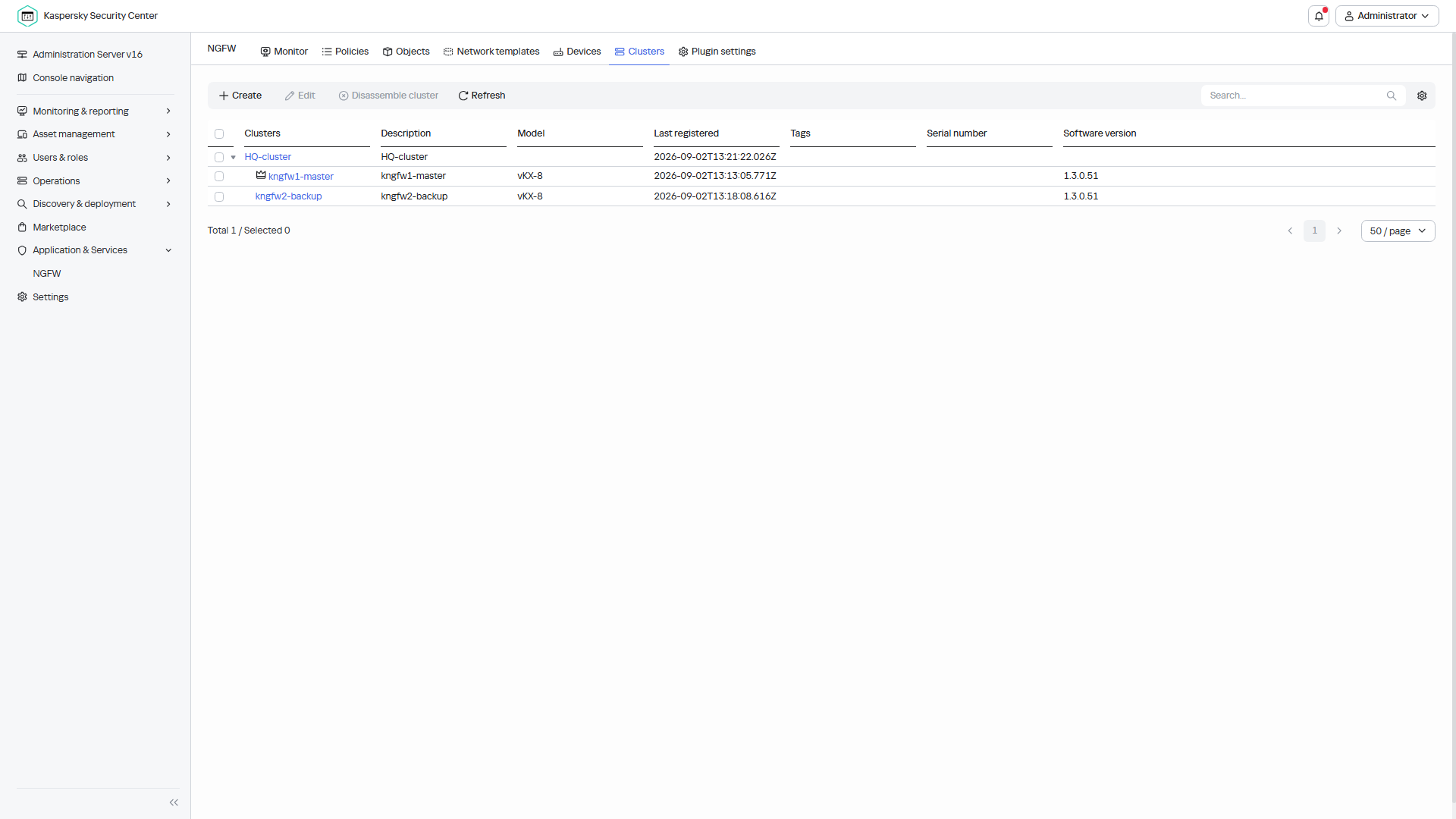Click the kngfw2-backup description cell
The width and height of the screenshot is (1456, 819).
click(414, 196)
